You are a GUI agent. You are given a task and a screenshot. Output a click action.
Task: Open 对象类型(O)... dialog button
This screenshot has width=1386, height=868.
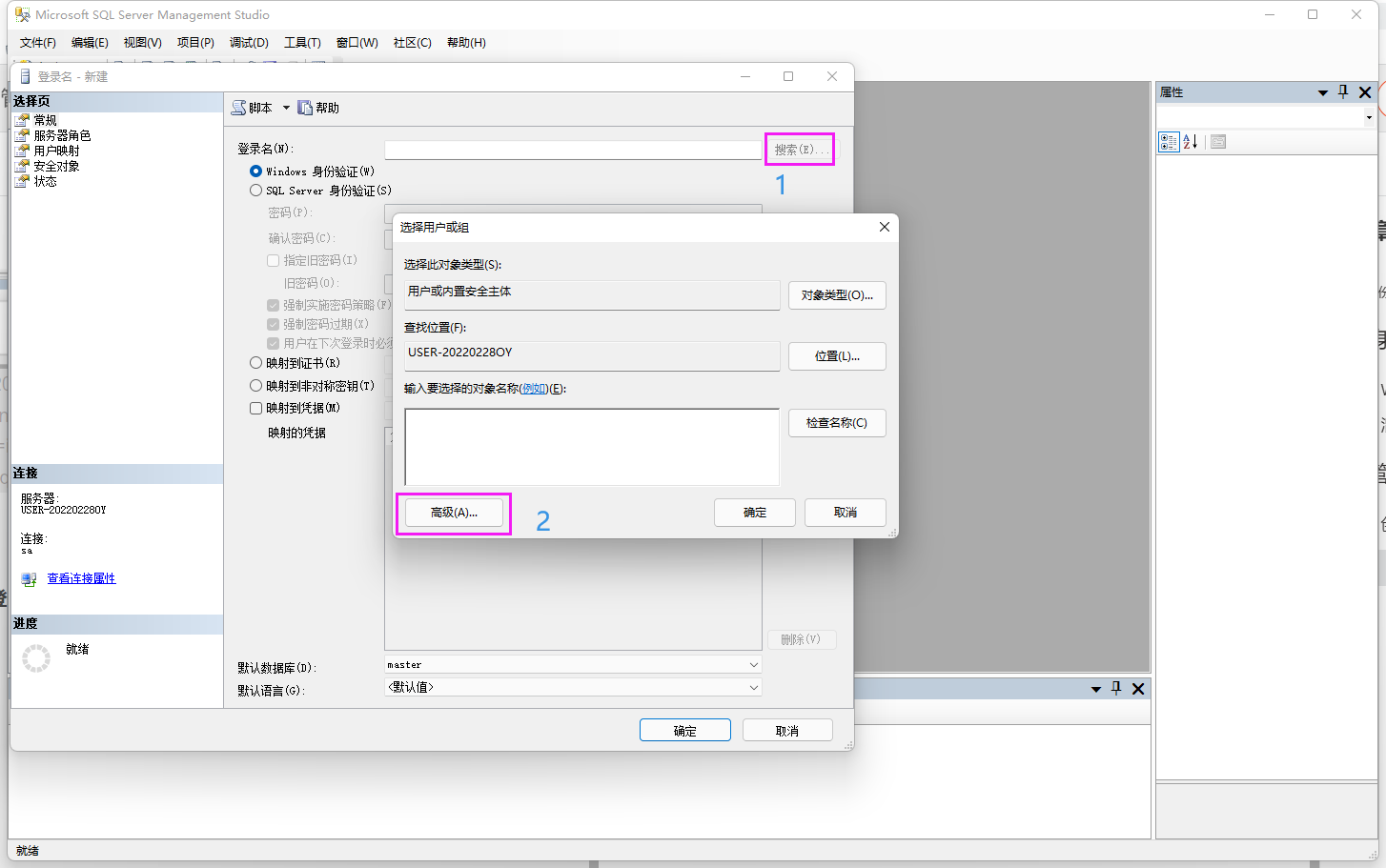(x=837, y=295)
